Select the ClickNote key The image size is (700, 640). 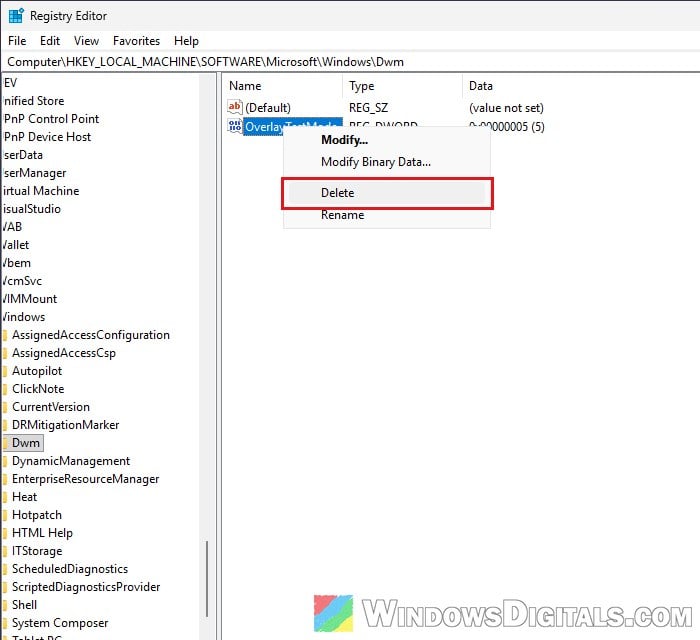point(38,389)
